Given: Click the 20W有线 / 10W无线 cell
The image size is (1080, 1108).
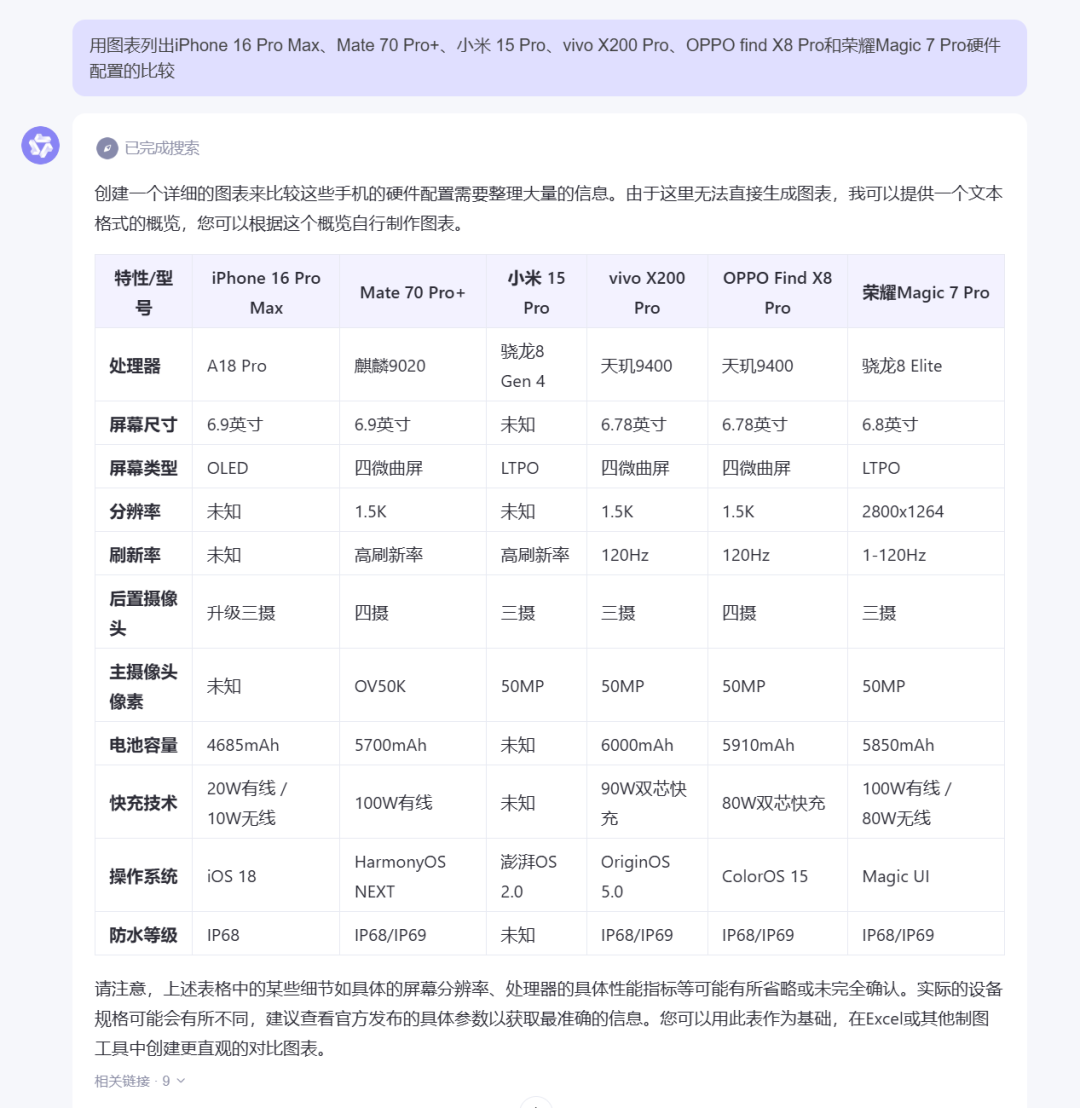Looking at the screenshot, I should pyautogui.click(x=266, y=803).
